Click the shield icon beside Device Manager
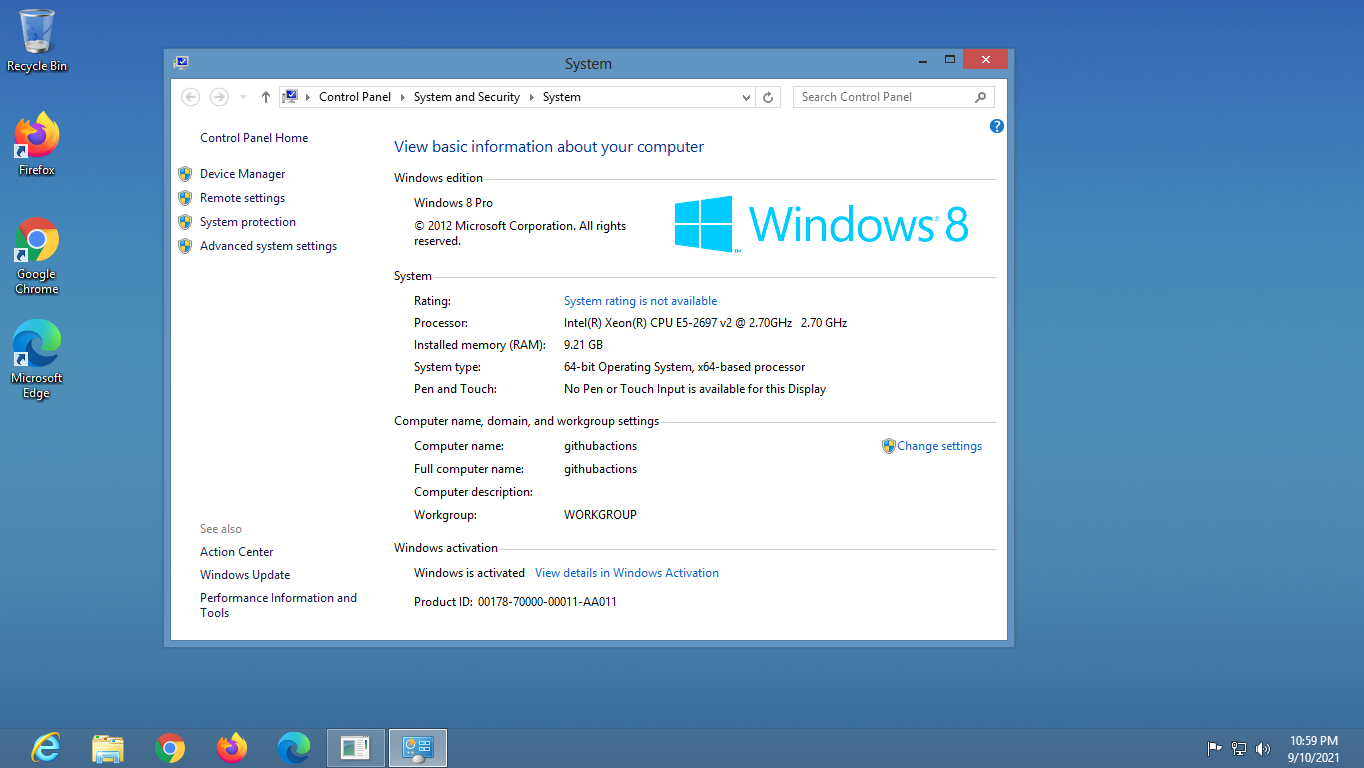 point(185,174)
